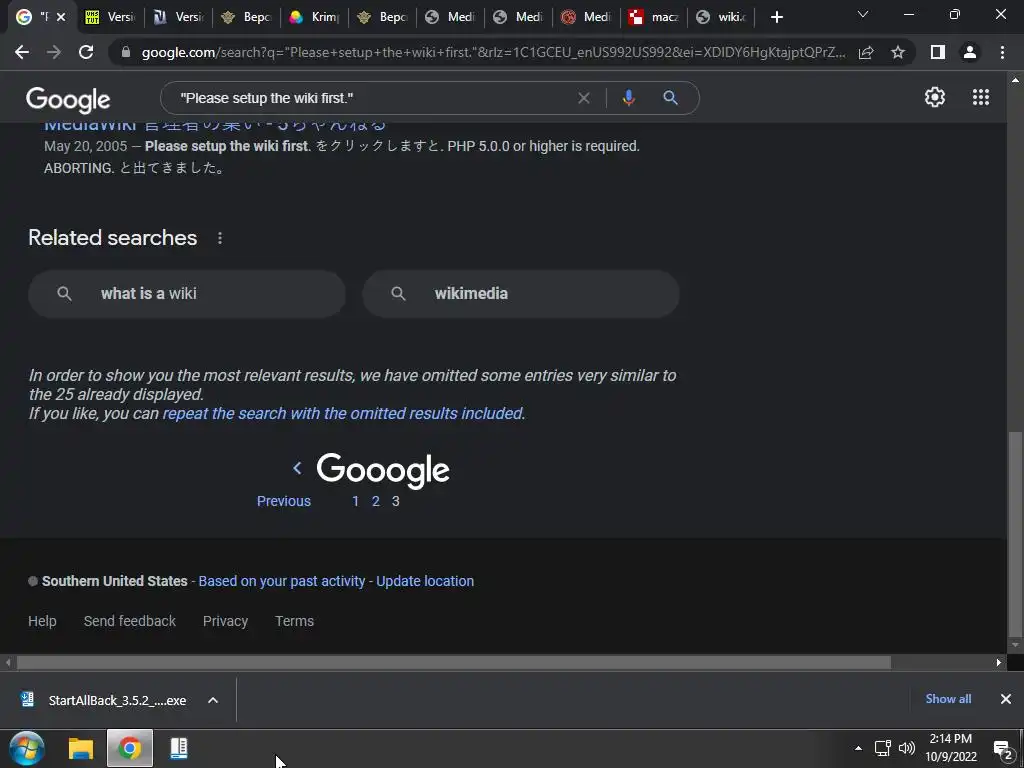Click Chrome taskbar icon
1024x768 pixels.
coord(130,748)
